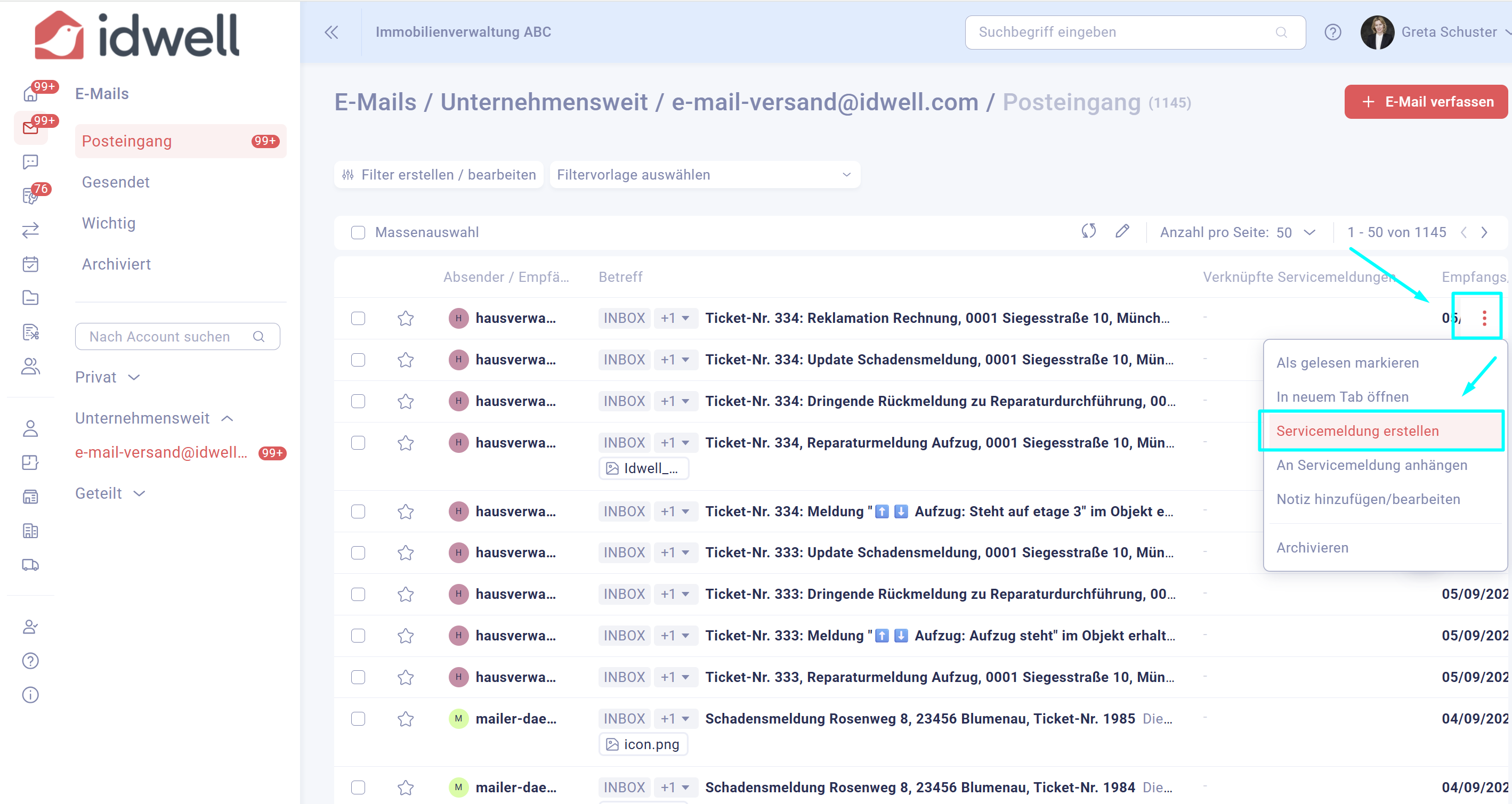Click three-dot menu on first email row
The width and height of the screenshot is (1512, 804).
pos(1484,318)
